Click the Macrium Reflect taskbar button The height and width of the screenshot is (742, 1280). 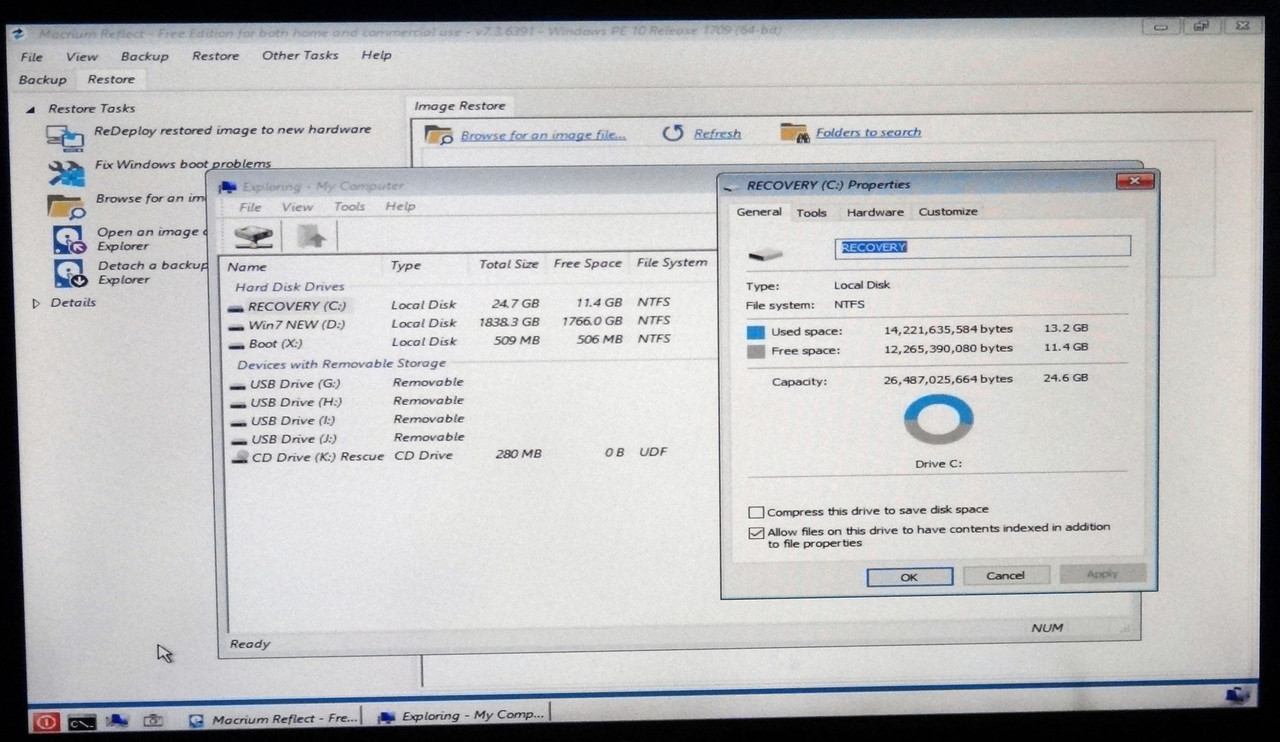tap(273, 719)
